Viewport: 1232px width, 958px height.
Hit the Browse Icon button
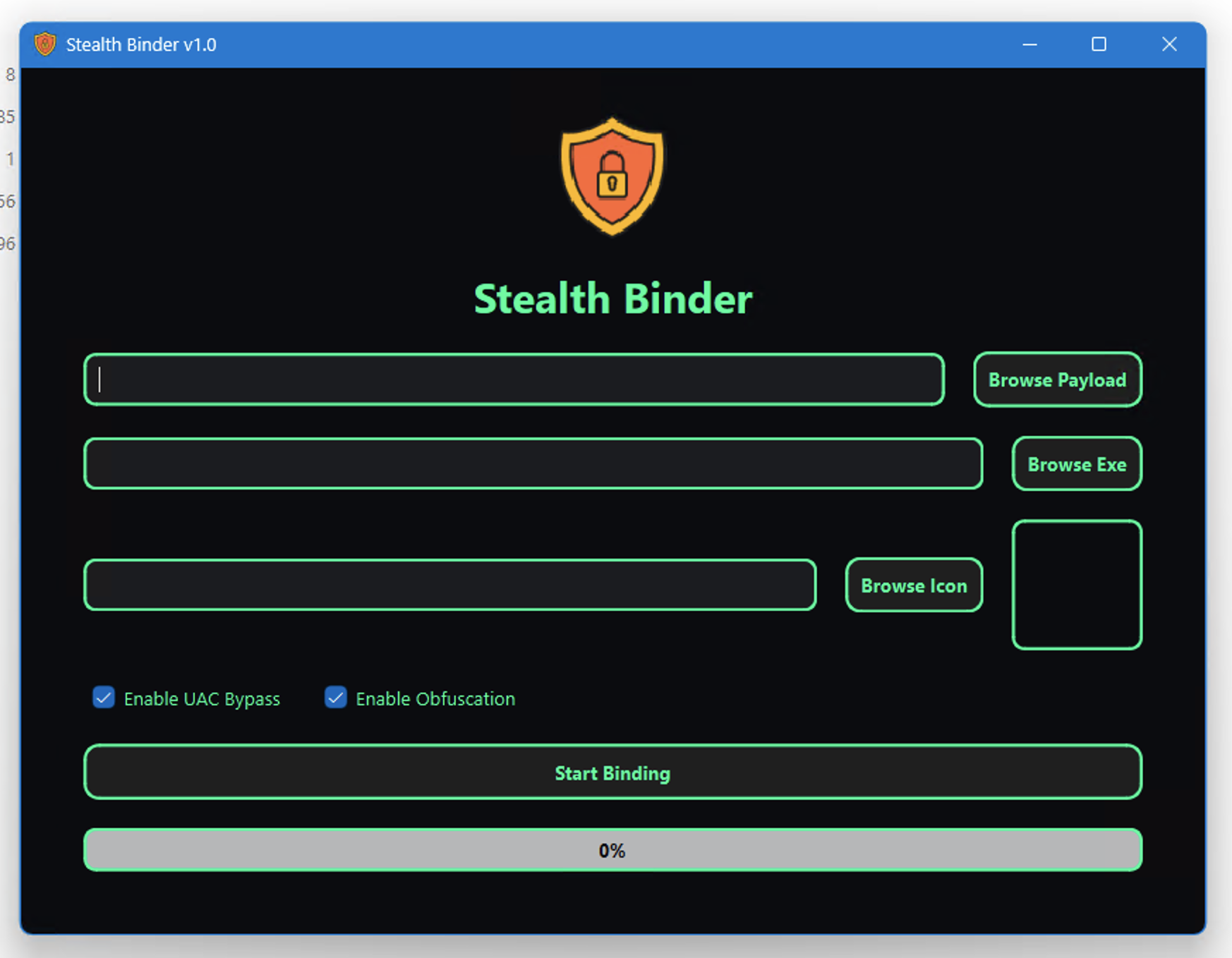(x=914, y=586)
